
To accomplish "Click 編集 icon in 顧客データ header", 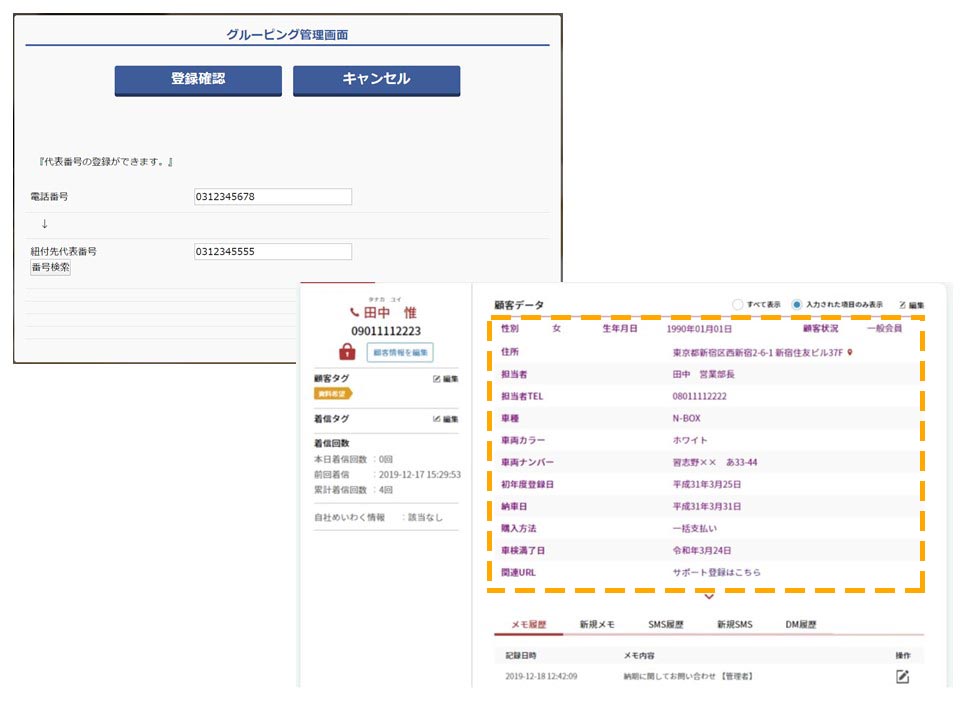I will 912,305.
